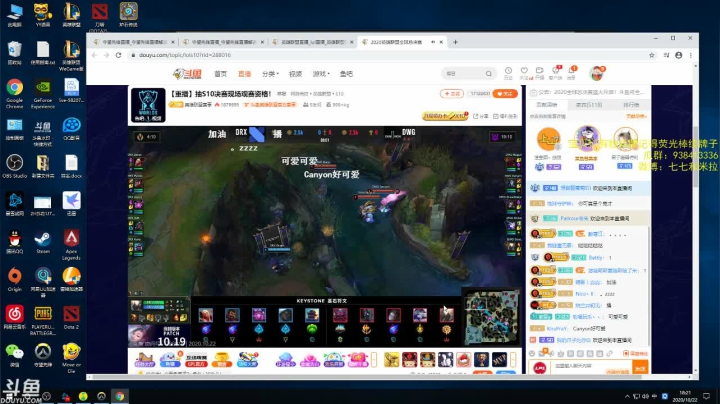
Task: Open the emoji picker below the chat
Action: (532, 354)
